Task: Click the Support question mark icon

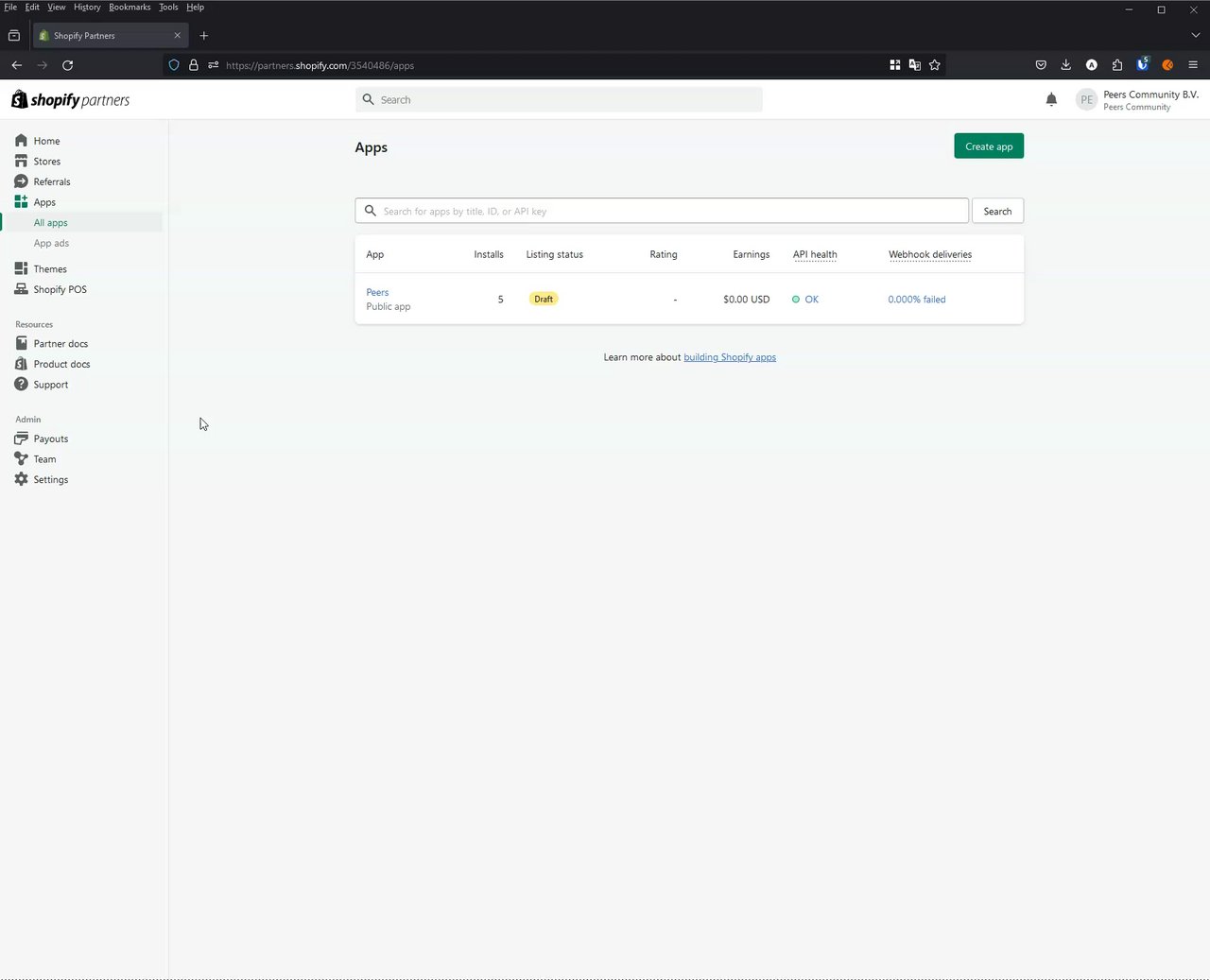Action: pyautogui.click(x=21, y=385)
